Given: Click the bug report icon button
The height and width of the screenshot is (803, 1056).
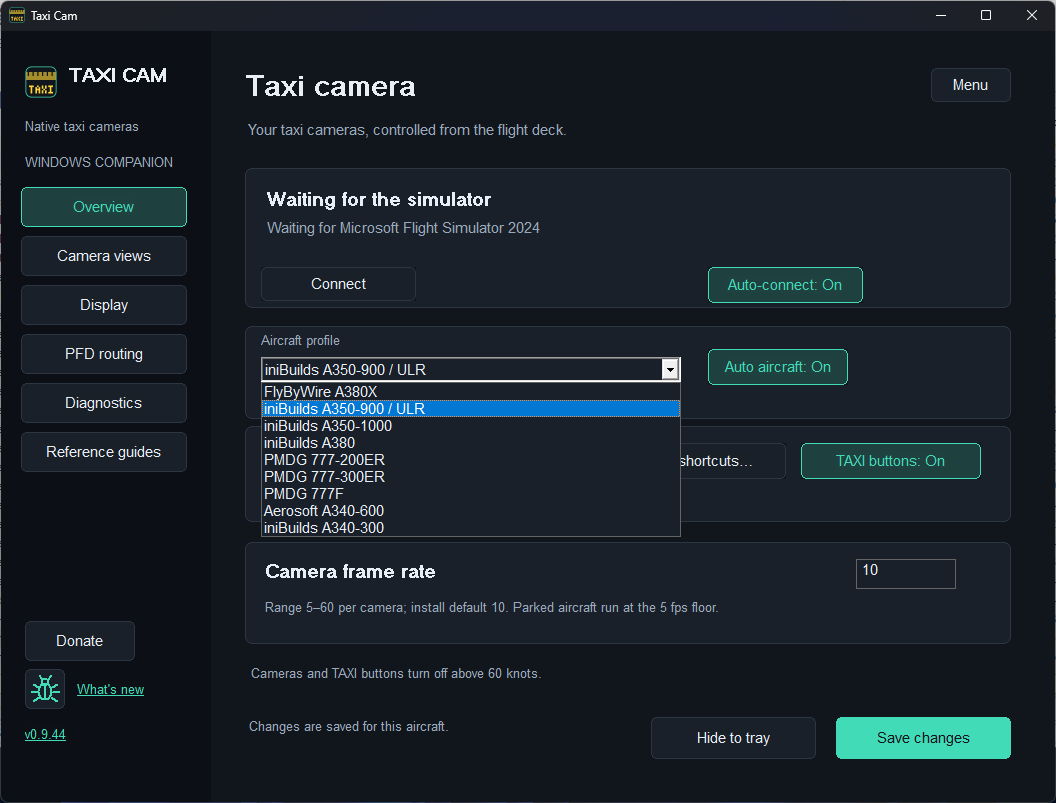Looking at the screenshot, I should pos(45,688).
